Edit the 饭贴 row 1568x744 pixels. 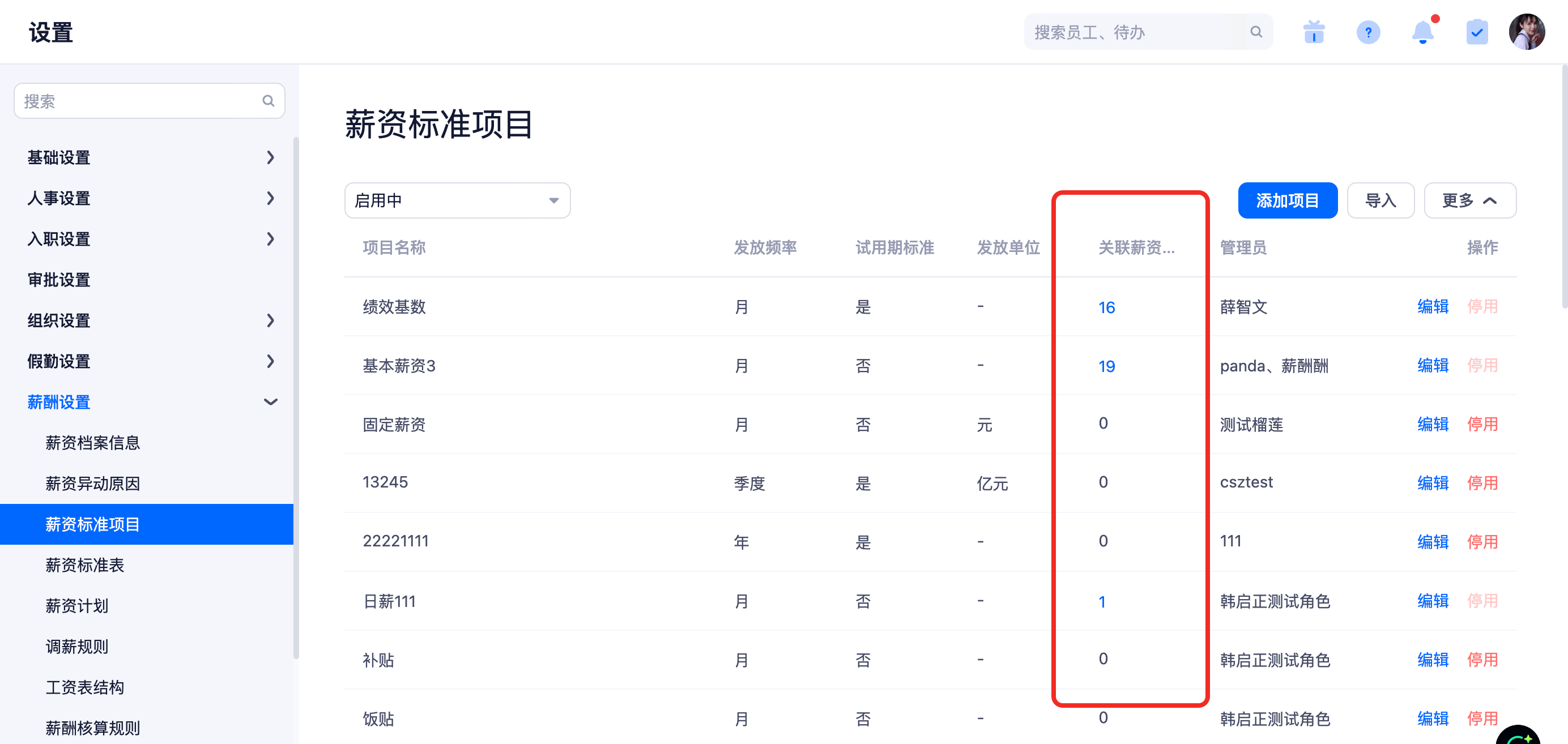tap(1432, 719)
